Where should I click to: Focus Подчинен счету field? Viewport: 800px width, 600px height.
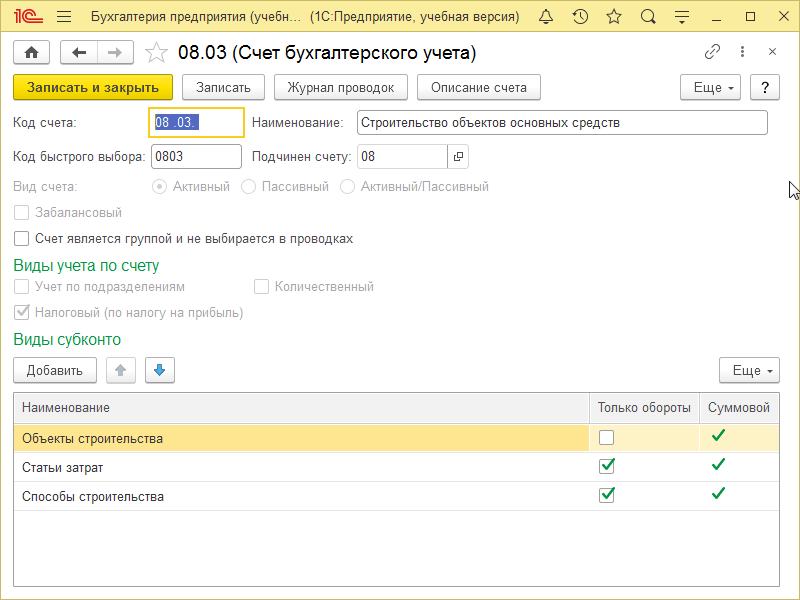tap(402, 157)
